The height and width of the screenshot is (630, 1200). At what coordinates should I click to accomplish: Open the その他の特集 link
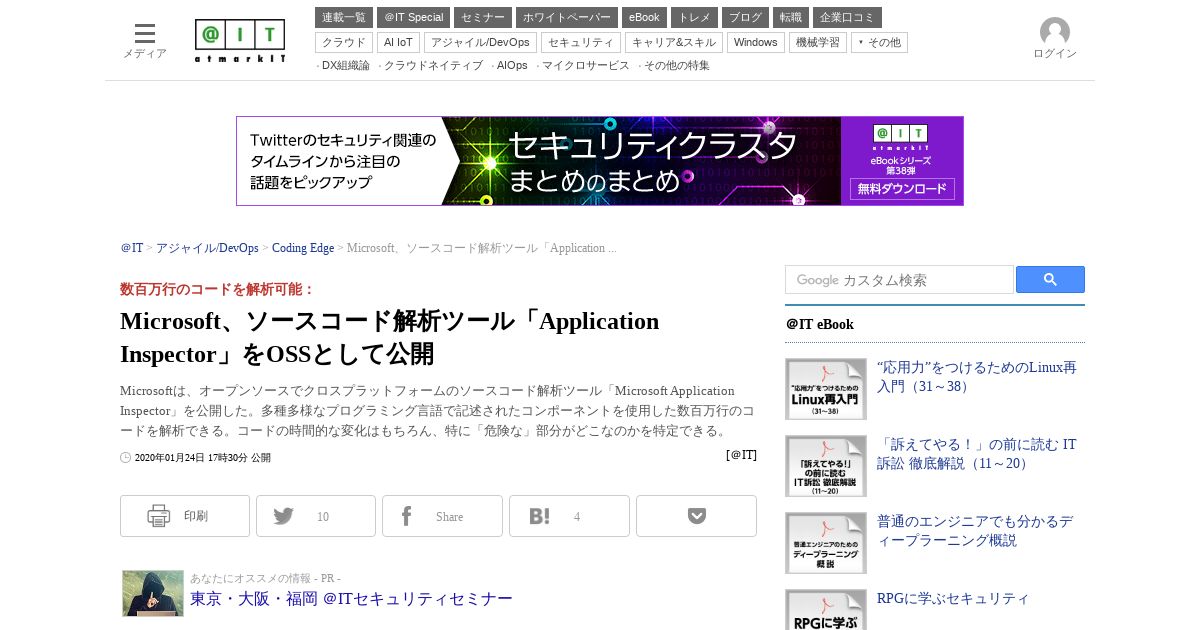(x=676, y=65)
